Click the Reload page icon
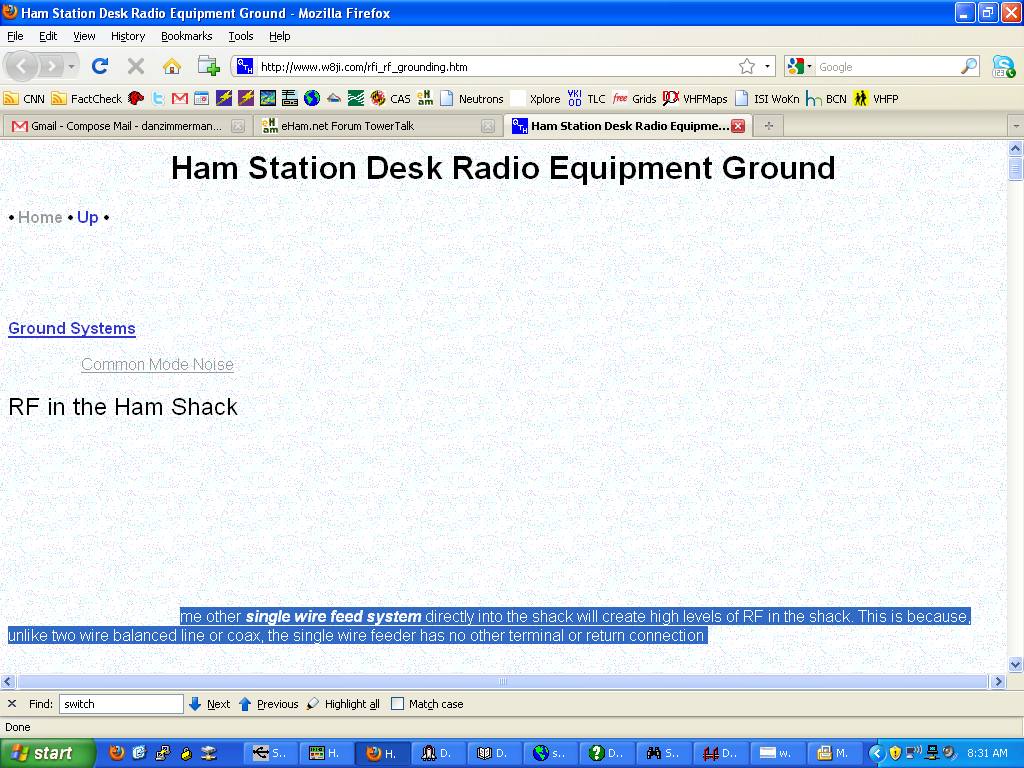The width and height of the screenshot is (1024, 768). tap(99, 66)
